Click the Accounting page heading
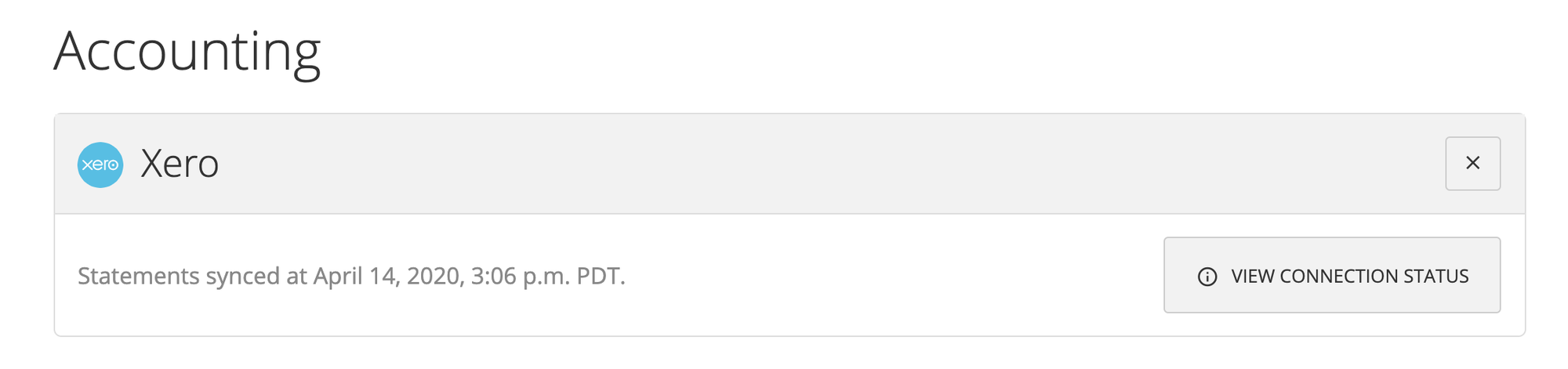 point(187,52)
